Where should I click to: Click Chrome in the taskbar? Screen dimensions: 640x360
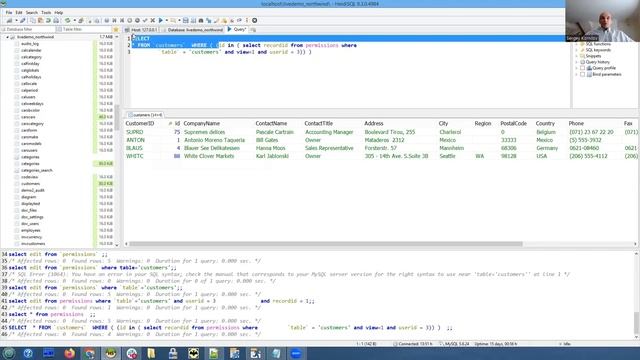(90, 353)
